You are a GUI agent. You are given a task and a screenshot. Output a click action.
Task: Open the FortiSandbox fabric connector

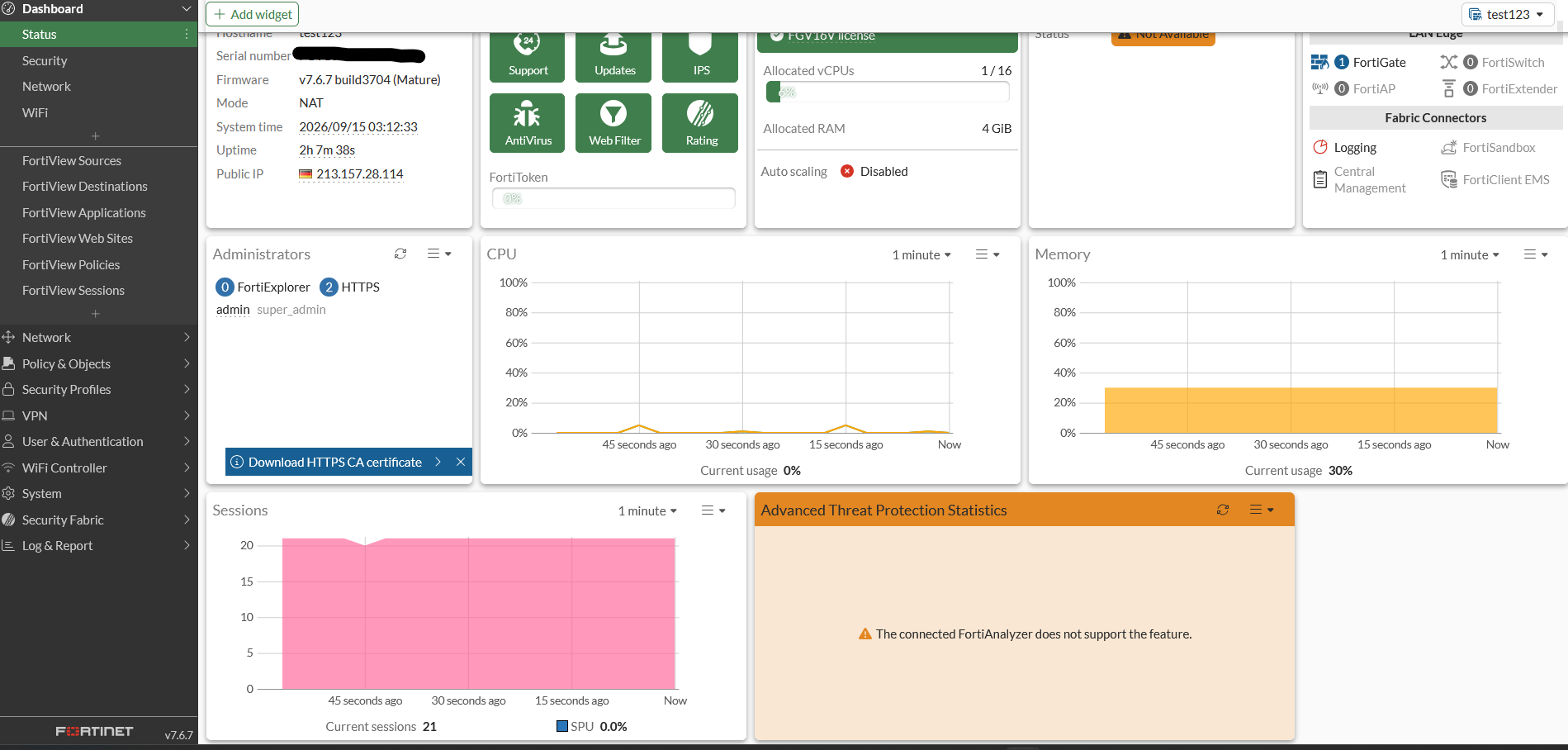tap(1488, 148)
